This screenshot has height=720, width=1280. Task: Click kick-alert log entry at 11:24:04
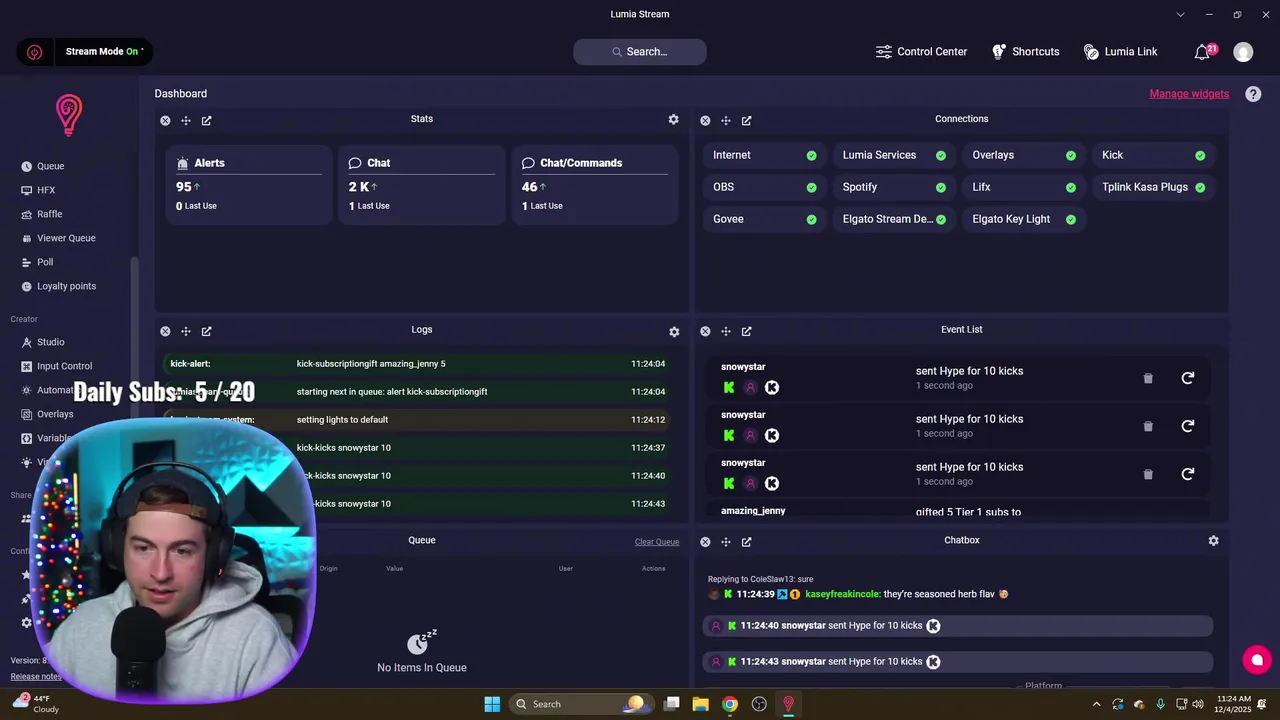pyautogui.click(x=418, y=364)
